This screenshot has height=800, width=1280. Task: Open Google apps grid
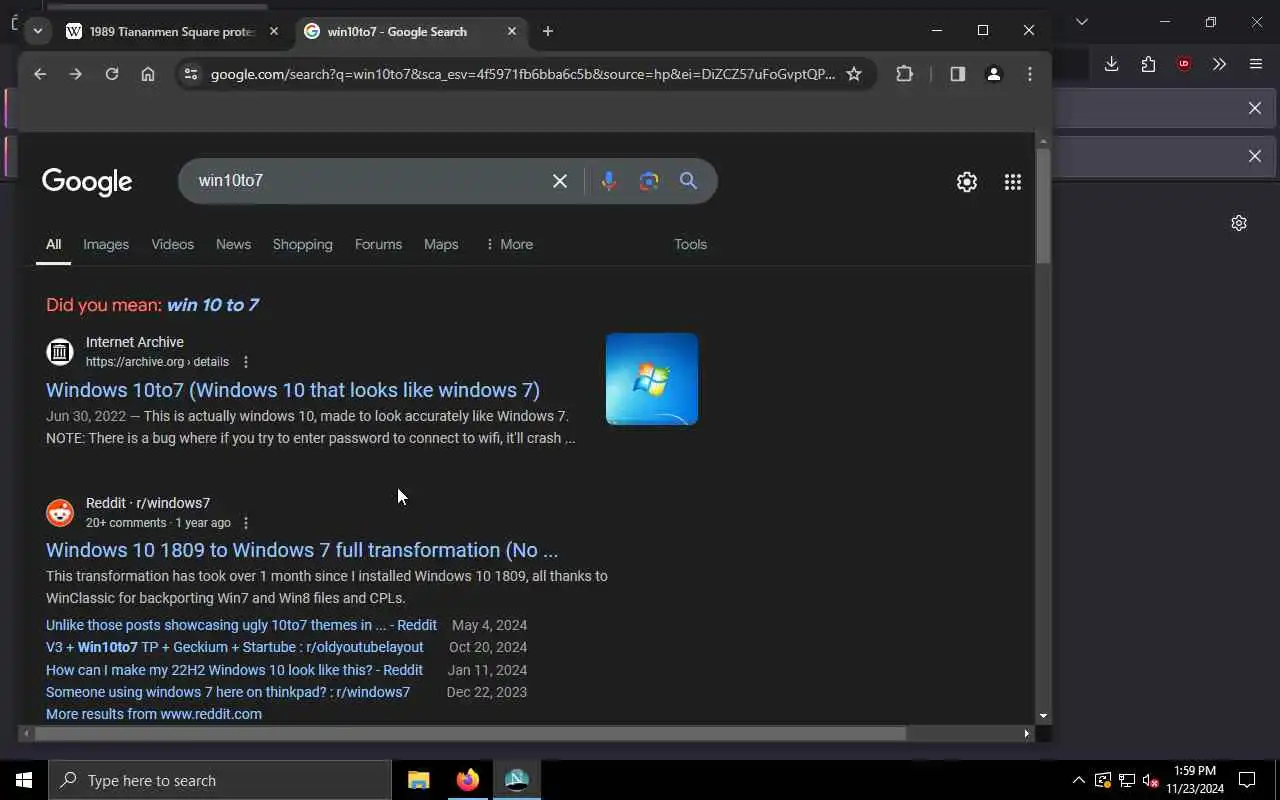pos(1013,182)
